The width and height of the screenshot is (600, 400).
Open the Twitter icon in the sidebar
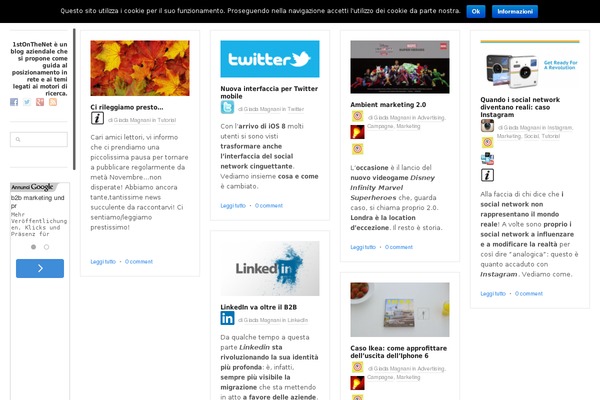pyautogui.click(x=27, y=102)
